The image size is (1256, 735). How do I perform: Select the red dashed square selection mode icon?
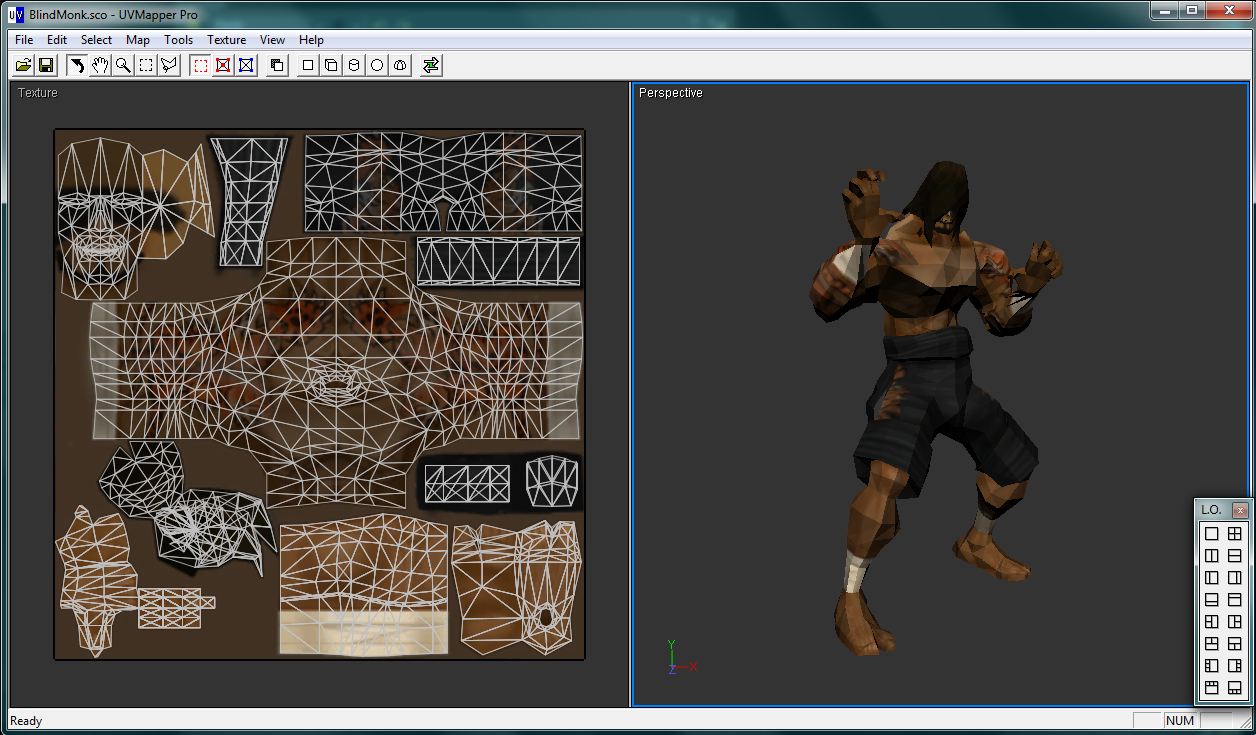coord(201,65)
